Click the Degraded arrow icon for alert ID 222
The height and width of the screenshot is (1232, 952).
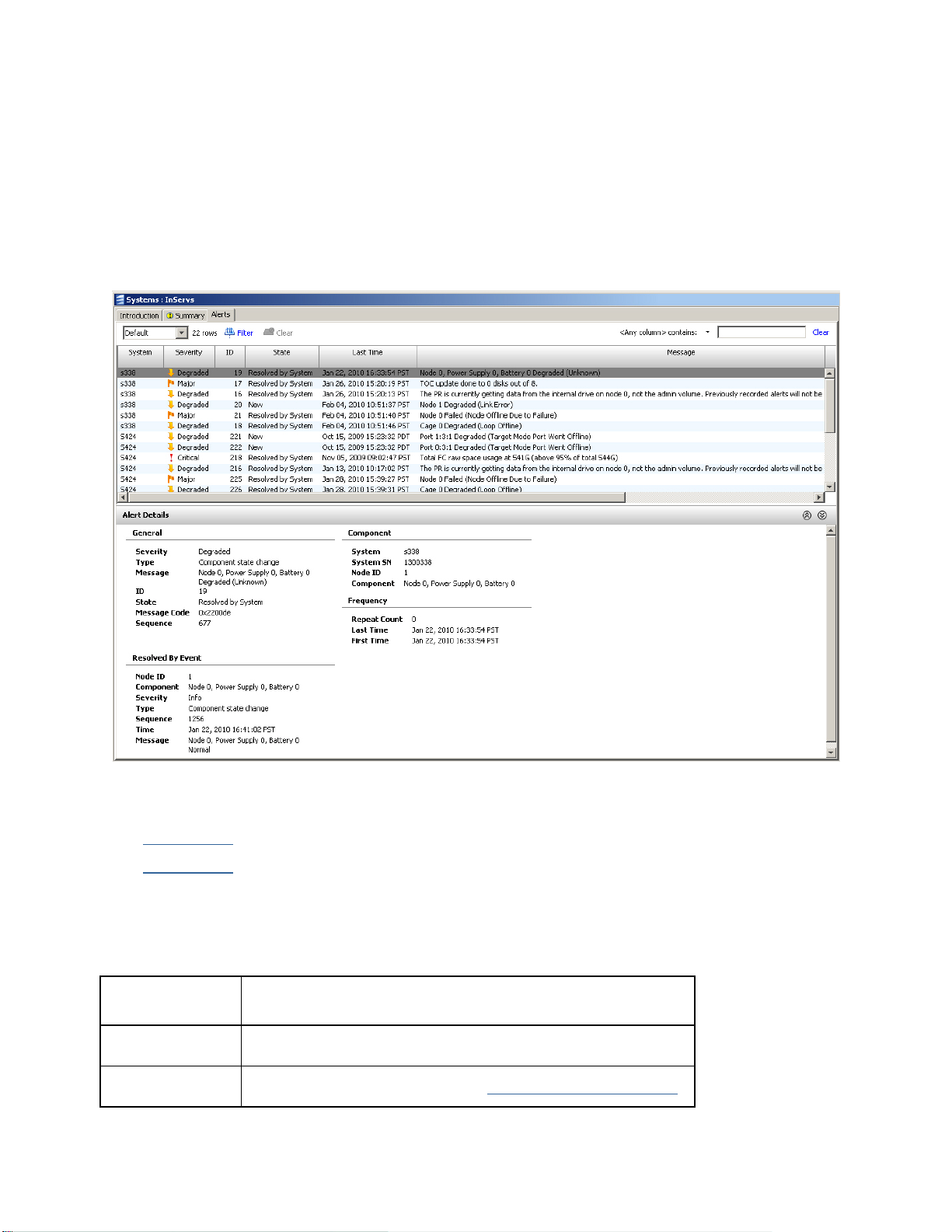171,448
